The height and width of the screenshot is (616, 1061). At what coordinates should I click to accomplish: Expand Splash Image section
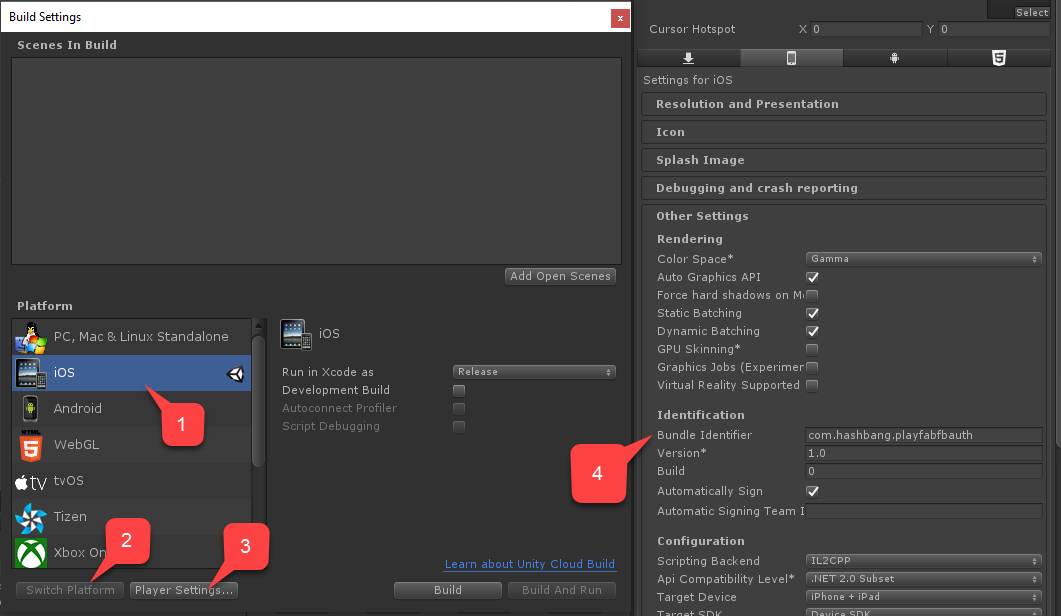pyautogui.click(x=844, y=160)
